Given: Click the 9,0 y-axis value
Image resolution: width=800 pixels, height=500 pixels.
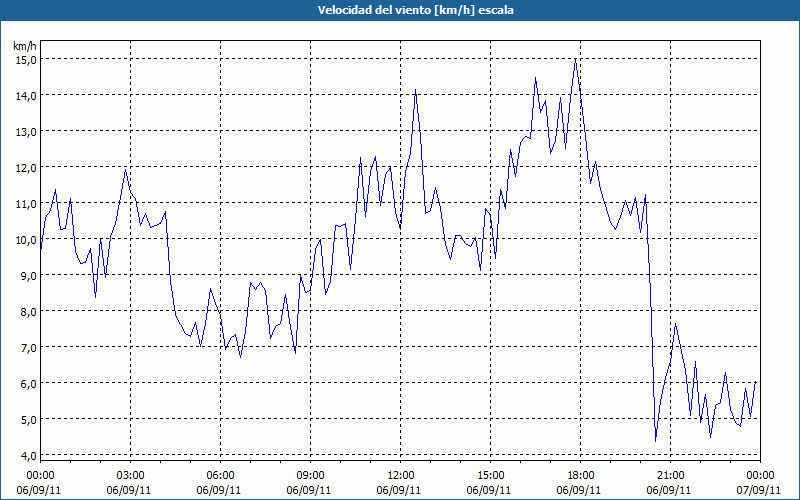Looking at the screenshot, I should click(x=28, y=276).
